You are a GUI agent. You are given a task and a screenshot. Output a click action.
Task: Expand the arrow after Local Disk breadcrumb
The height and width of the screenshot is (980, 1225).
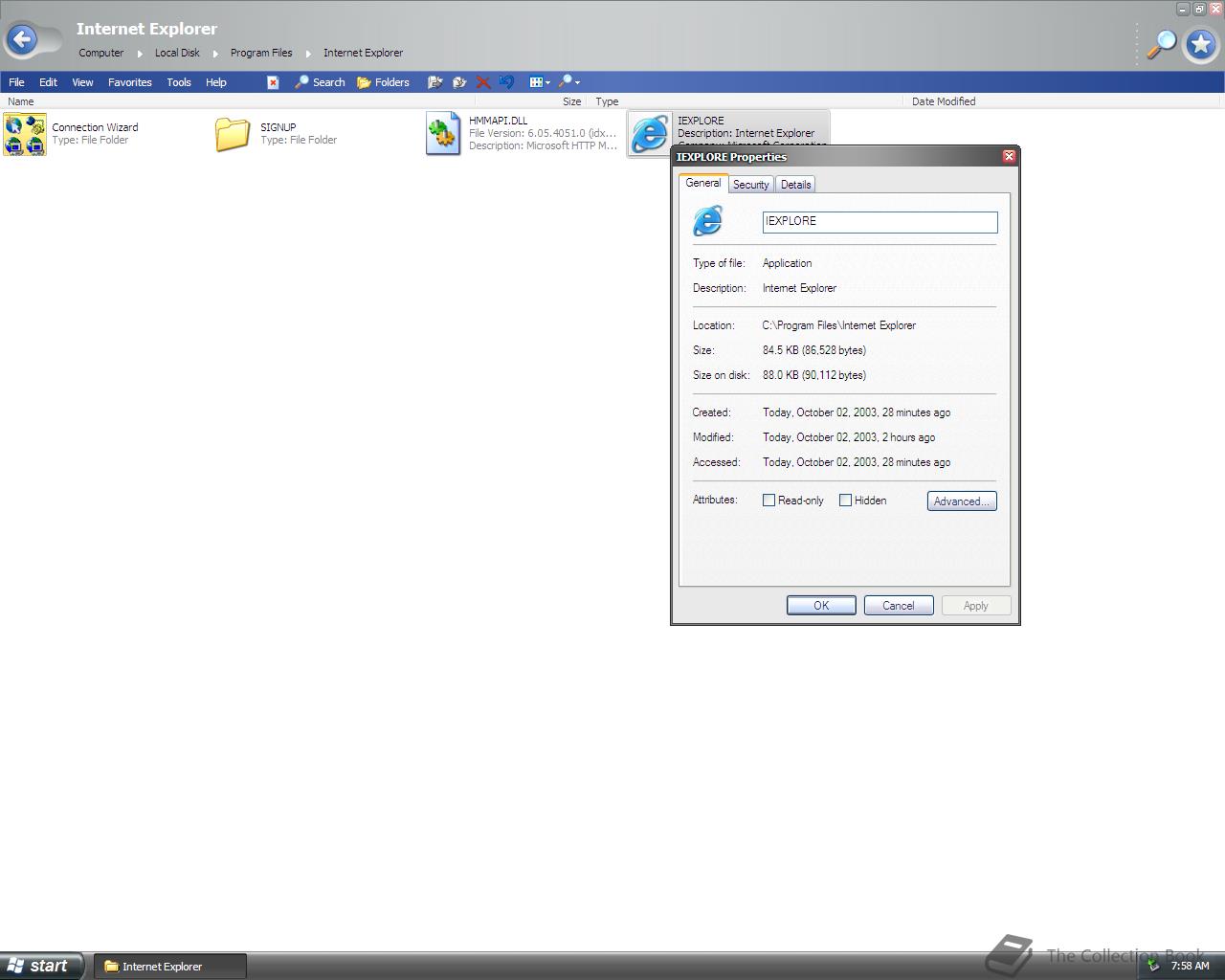215,54
